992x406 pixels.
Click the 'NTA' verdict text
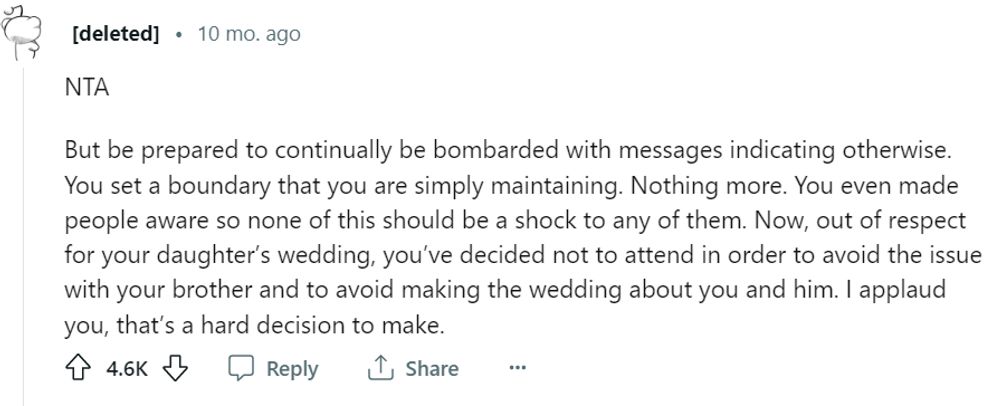(86, 89)
